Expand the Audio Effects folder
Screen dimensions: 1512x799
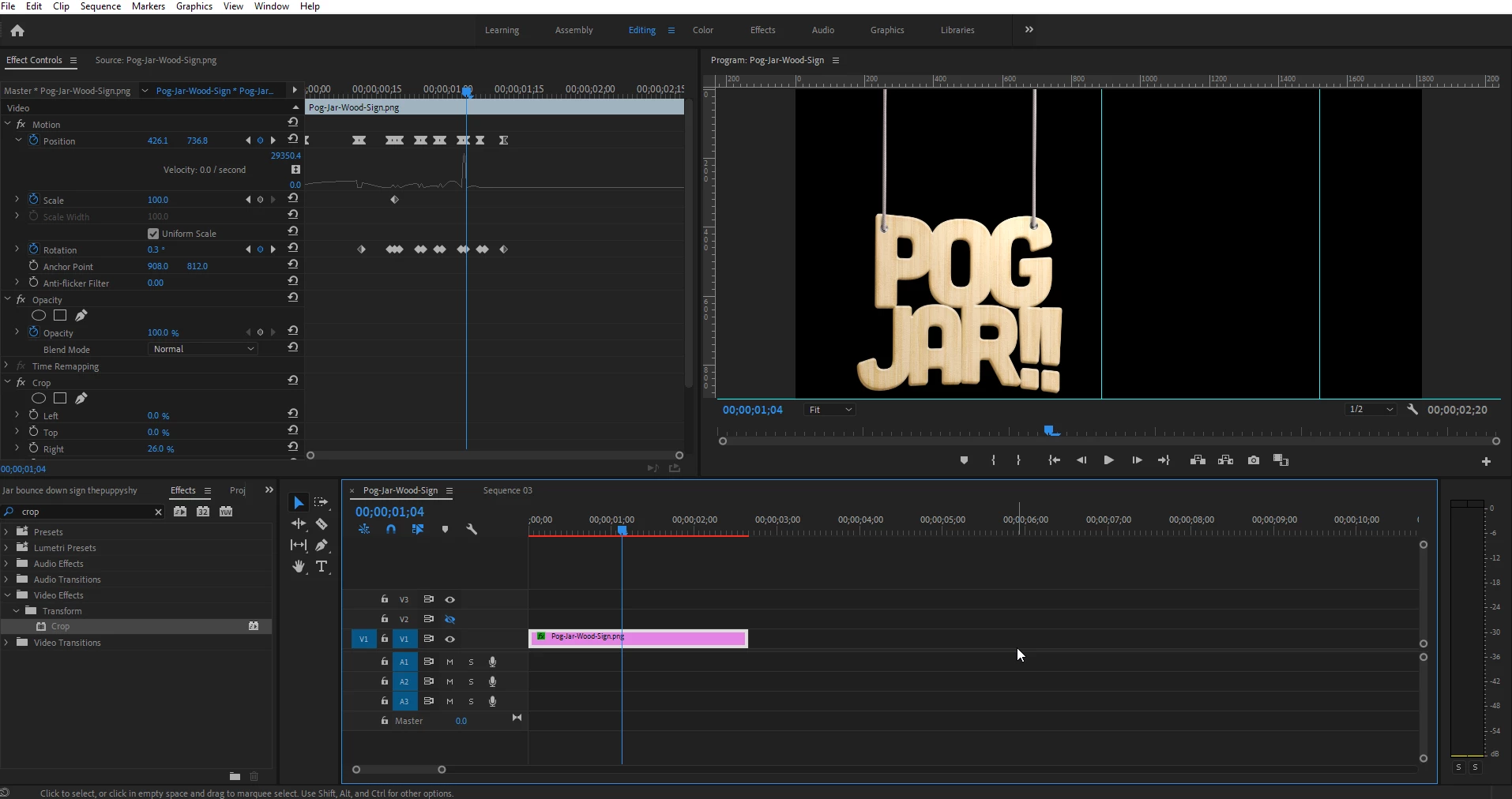click(7, 564)
